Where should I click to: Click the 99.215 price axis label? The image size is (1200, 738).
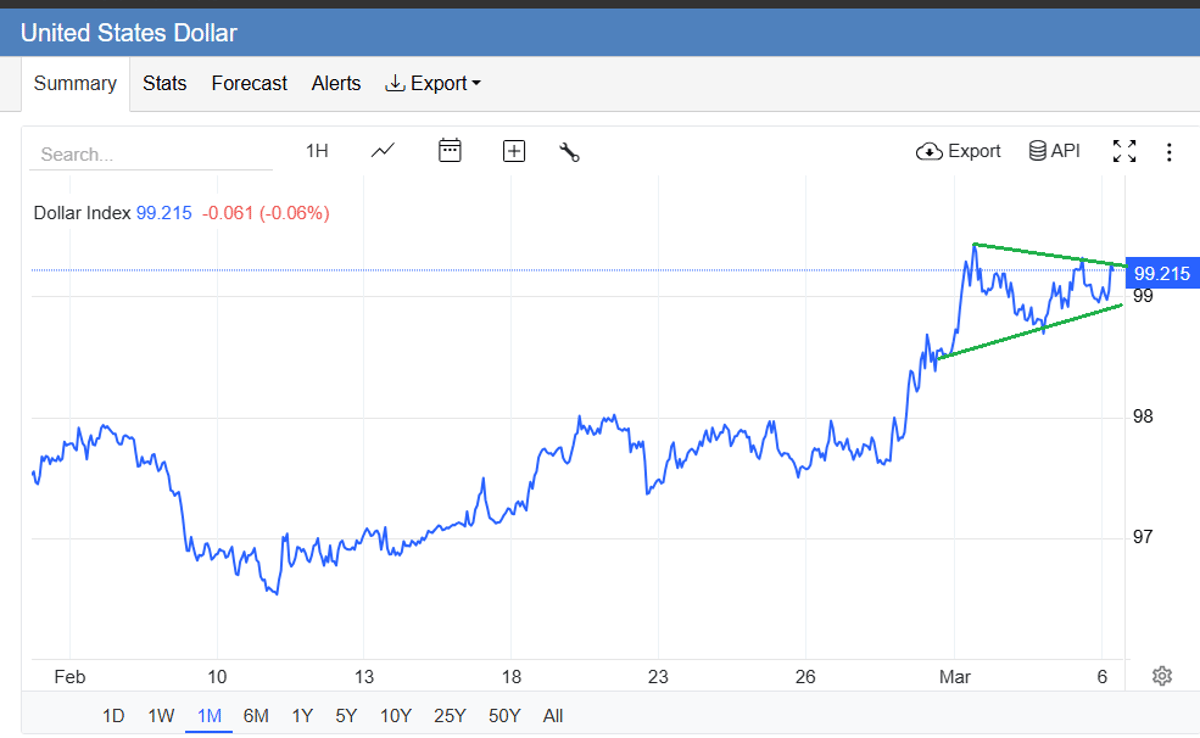click(x=1162, y=273)
